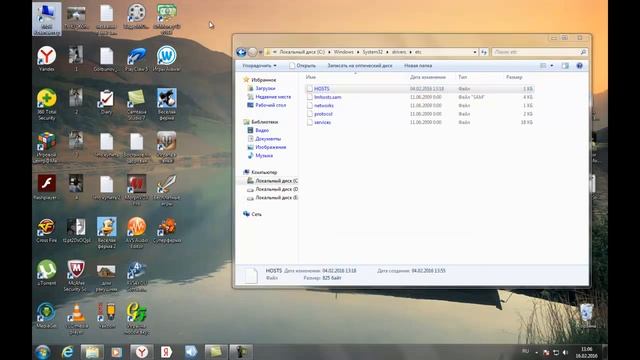640x360 pixels.
Task: Click the red Я Yandex taskbar icon
Action: [167, 352]
